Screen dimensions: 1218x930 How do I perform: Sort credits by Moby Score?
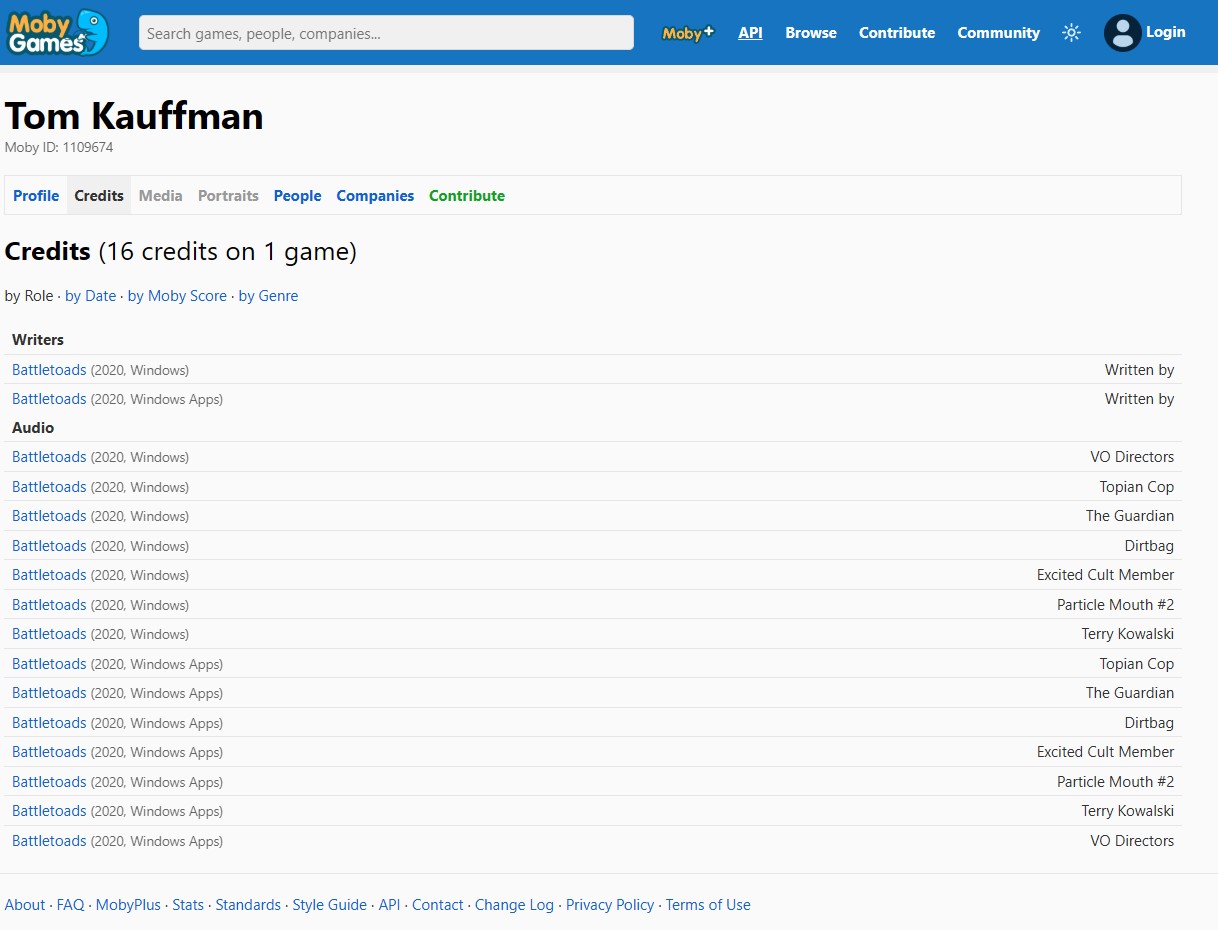(177, 296)
